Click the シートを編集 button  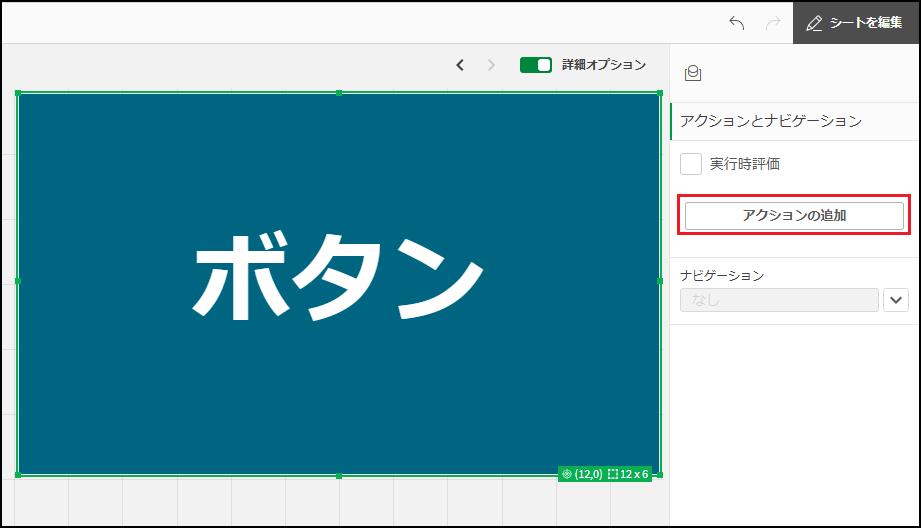856,23
